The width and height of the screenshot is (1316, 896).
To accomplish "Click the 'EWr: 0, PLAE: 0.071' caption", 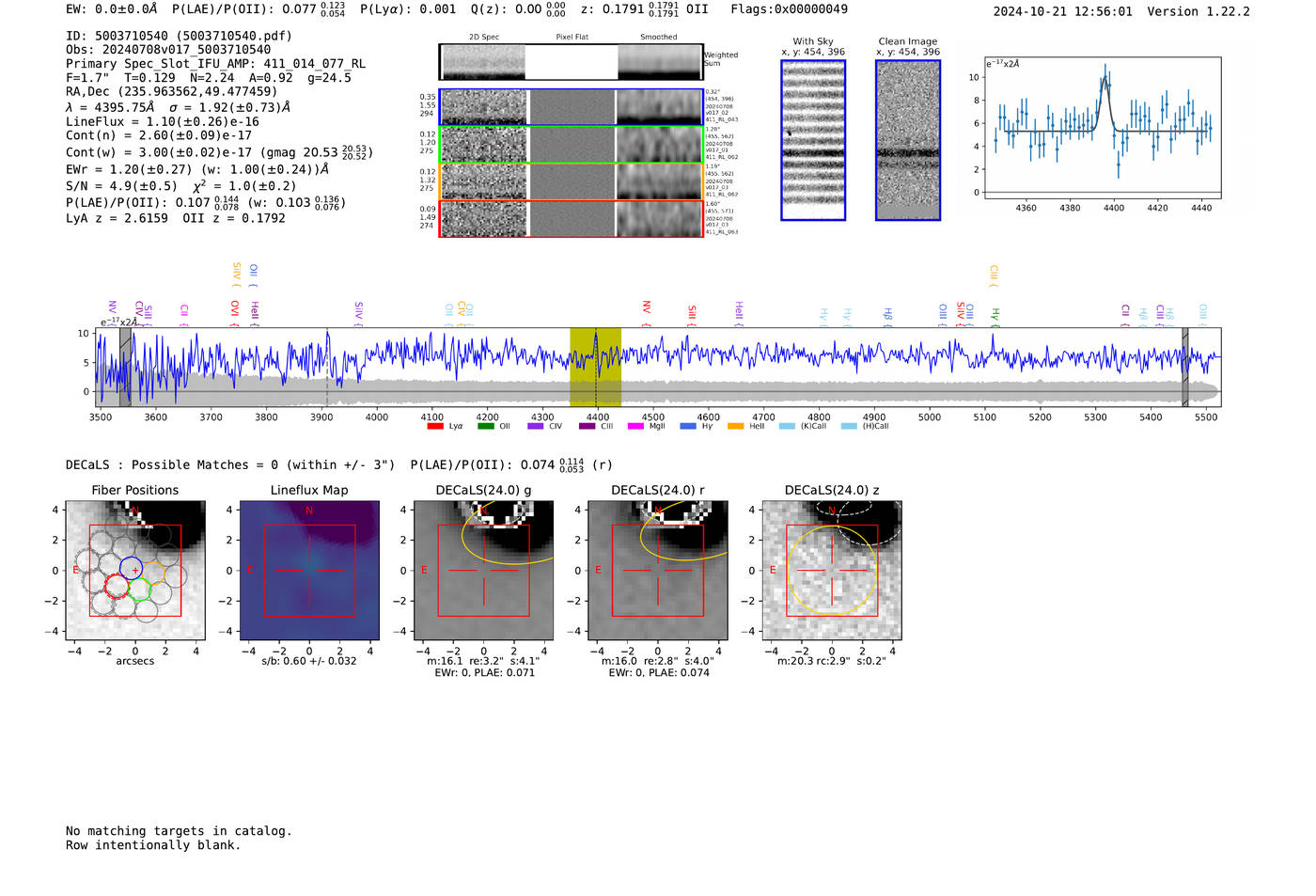I will (484, 672).
